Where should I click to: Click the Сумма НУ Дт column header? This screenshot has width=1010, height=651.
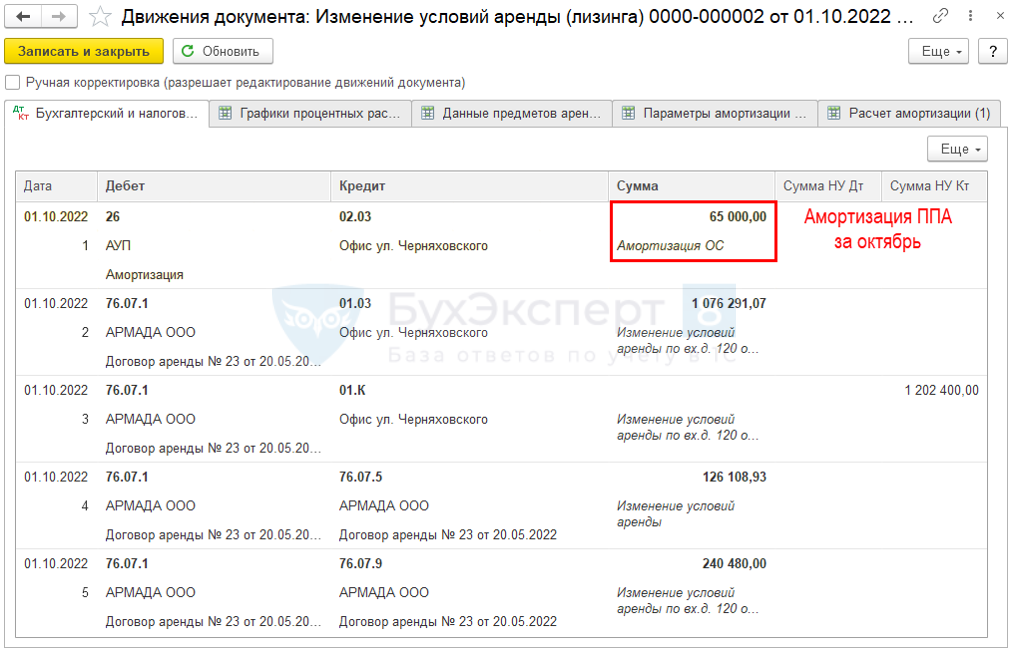pyautogui.click(x=828, y=186)
